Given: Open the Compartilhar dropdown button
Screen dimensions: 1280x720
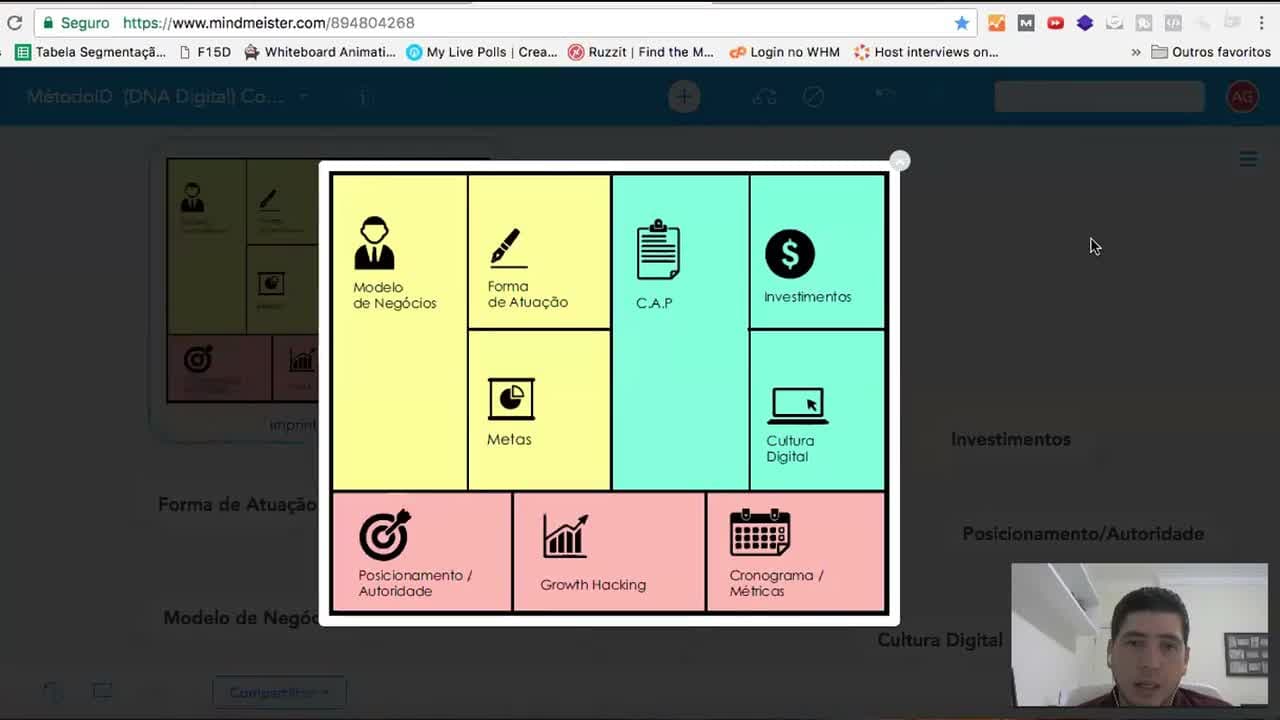Looking at the screenshot, I should [279, 692].
